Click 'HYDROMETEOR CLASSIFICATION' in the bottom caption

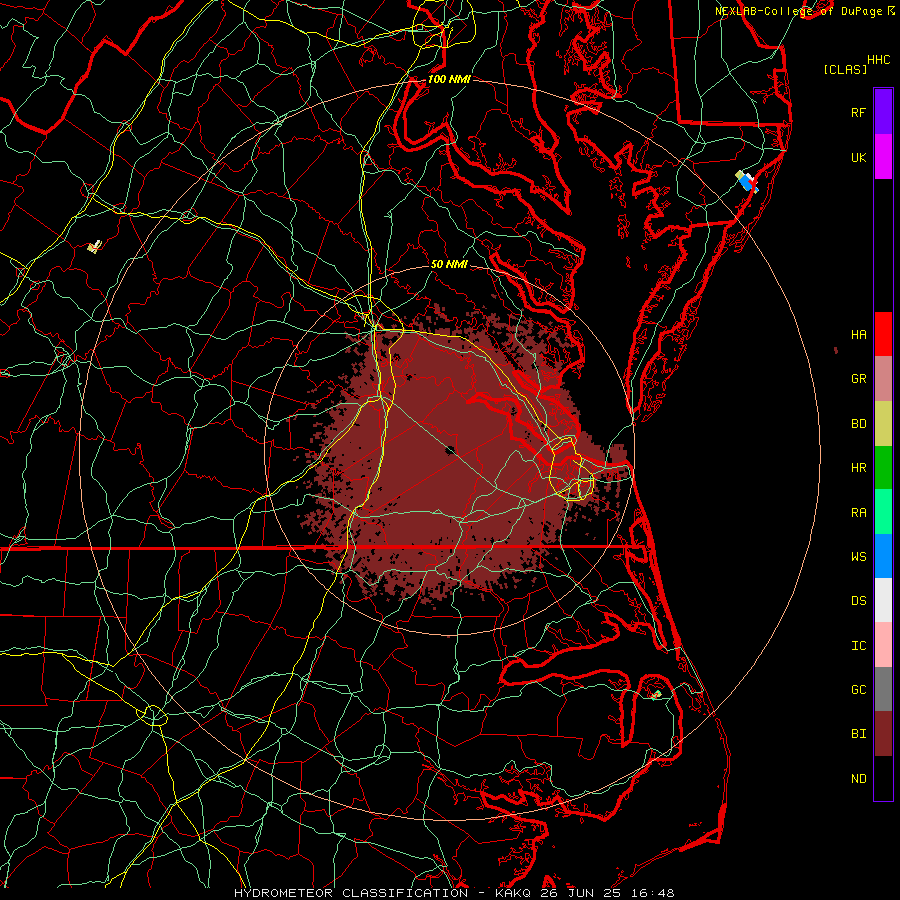pyautogui.click(x=351, y=893)
